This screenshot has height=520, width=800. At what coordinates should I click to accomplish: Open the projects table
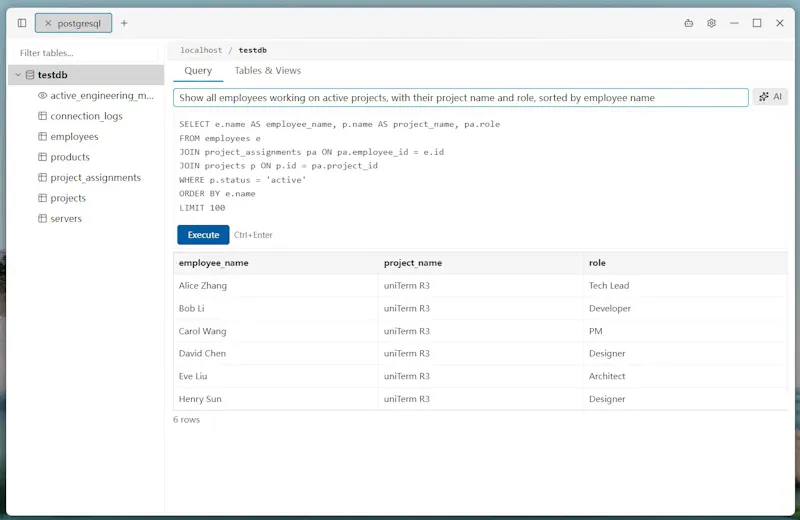[x=68, y=198]
